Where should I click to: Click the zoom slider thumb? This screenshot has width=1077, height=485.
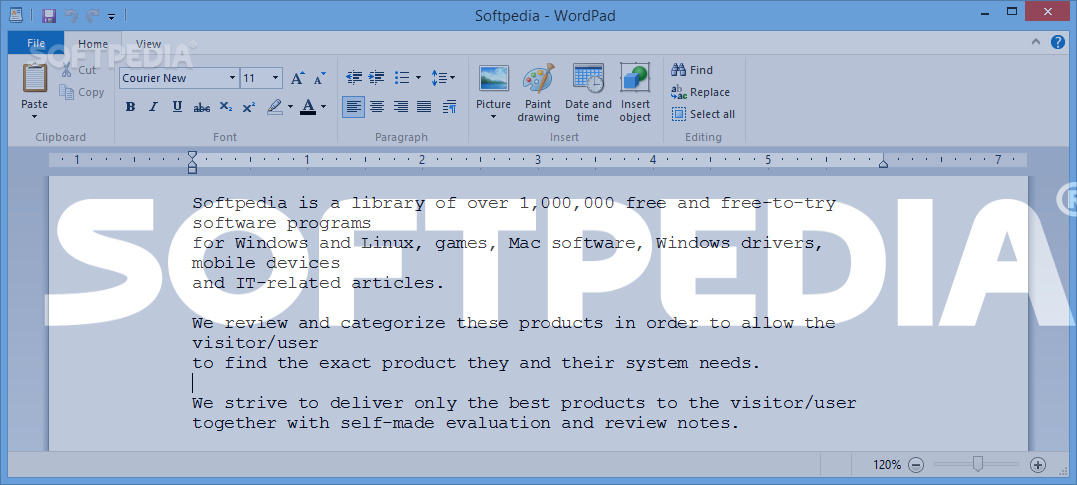pos(977,465)
